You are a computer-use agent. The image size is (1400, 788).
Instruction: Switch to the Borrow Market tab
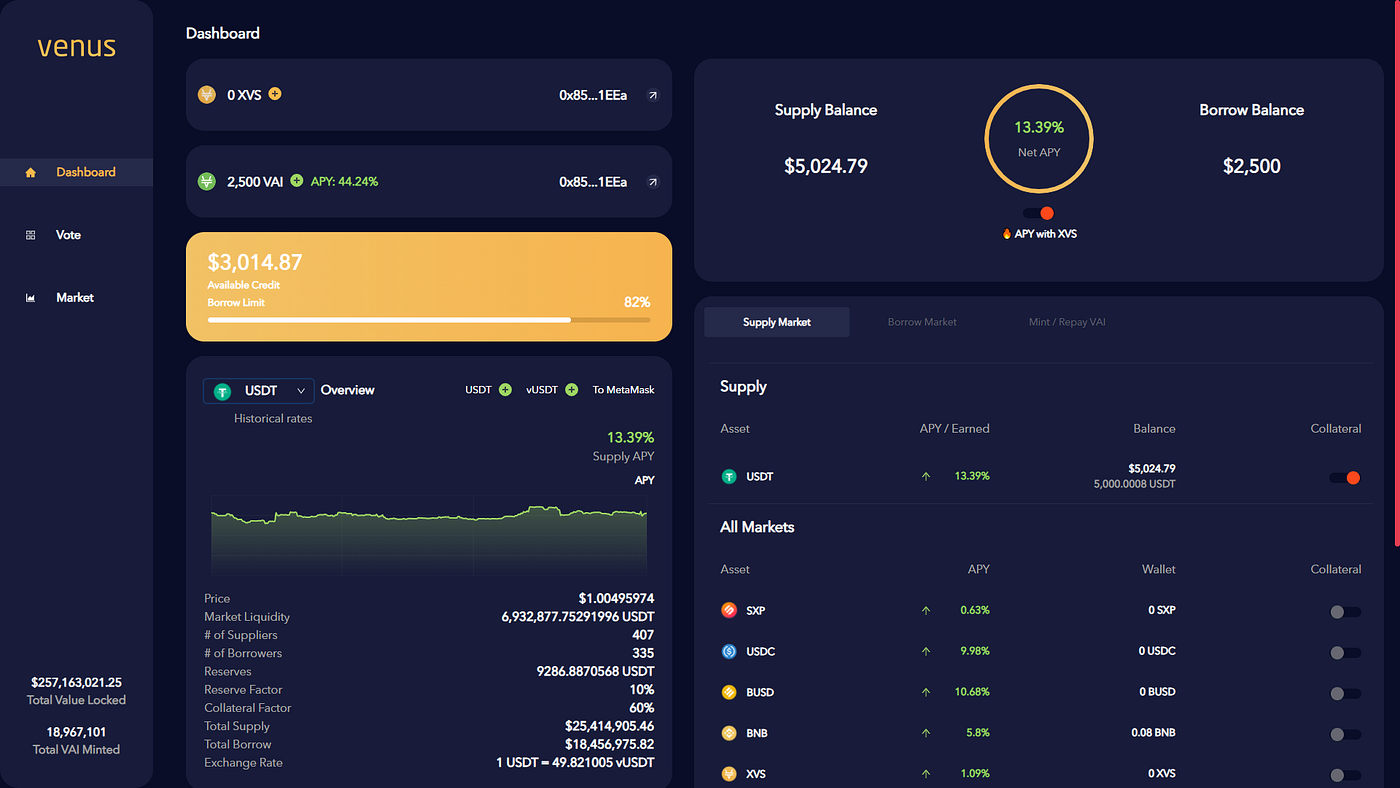[922, 322]
